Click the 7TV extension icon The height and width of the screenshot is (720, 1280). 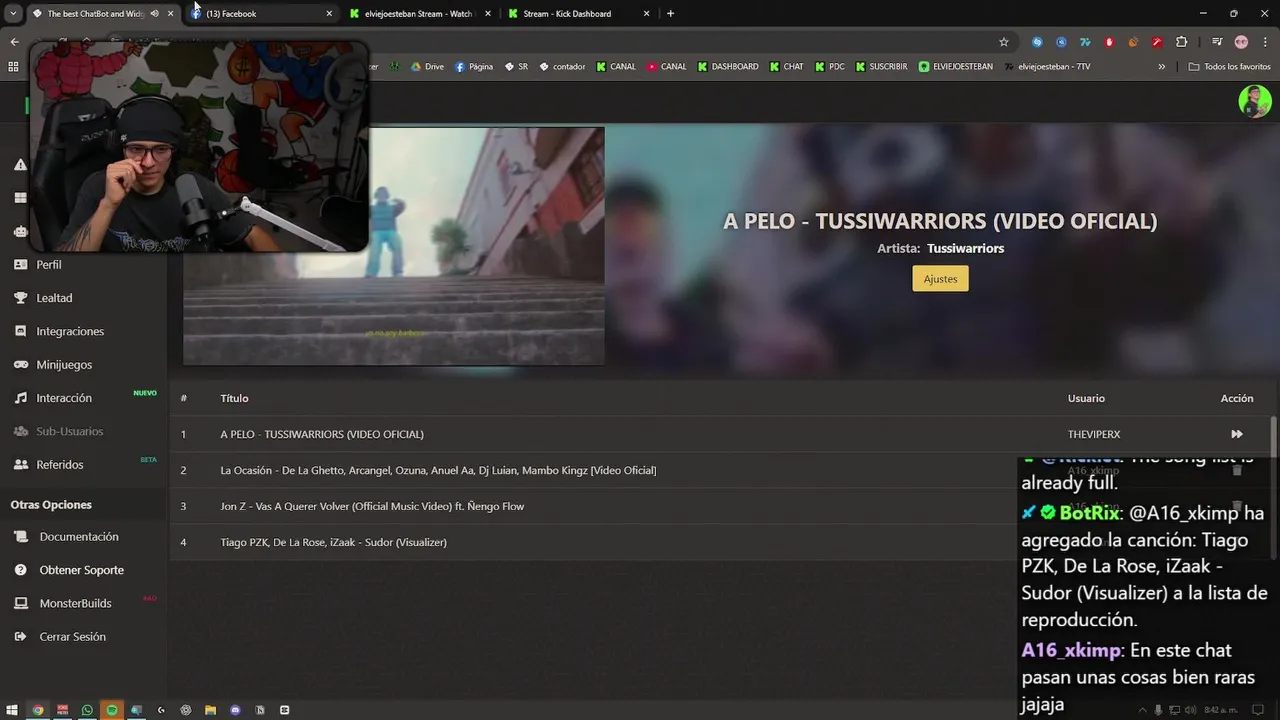click(x=1085, y=42)
